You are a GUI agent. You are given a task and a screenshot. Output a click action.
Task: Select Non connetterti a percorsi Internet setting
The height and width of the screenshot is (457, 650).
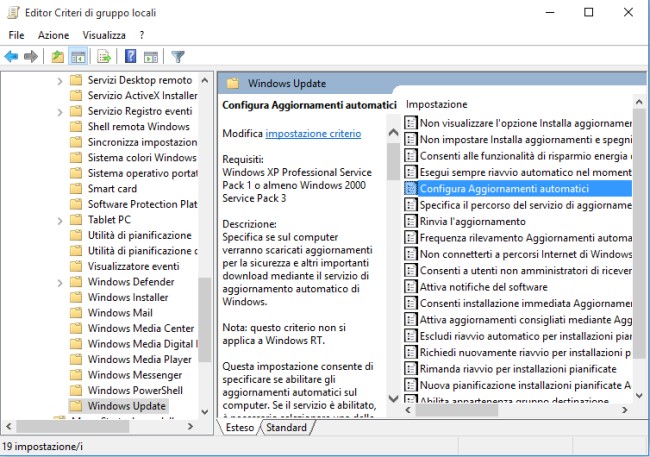click(526, 254)
